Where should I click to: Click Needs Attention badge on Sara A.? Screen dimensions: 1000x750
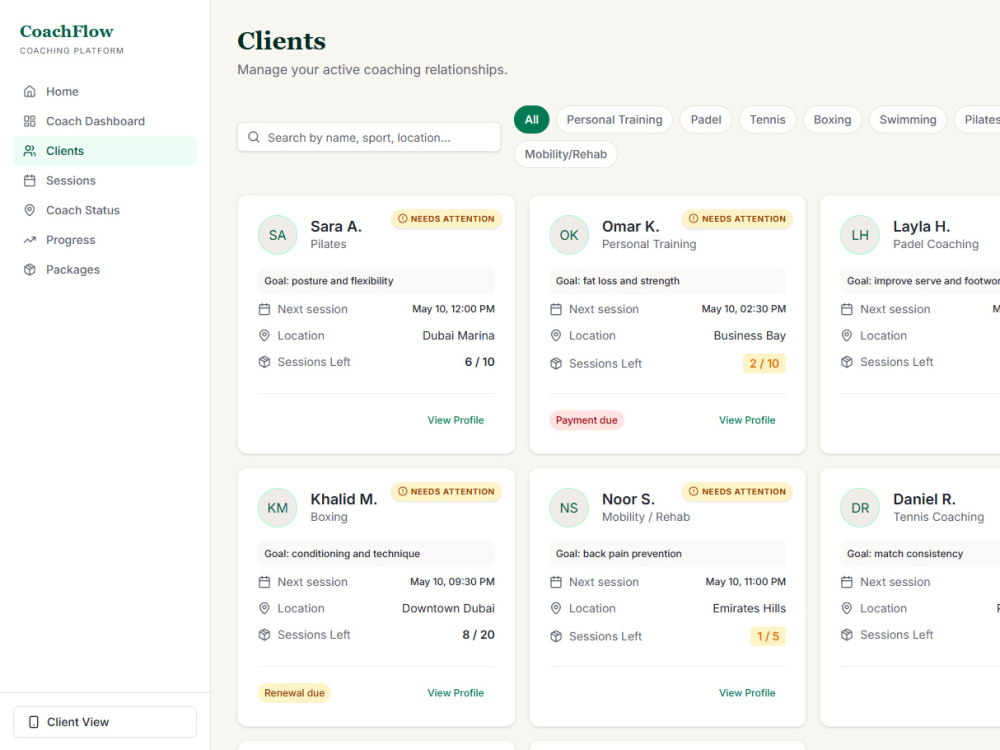click(x=446, y=219)
